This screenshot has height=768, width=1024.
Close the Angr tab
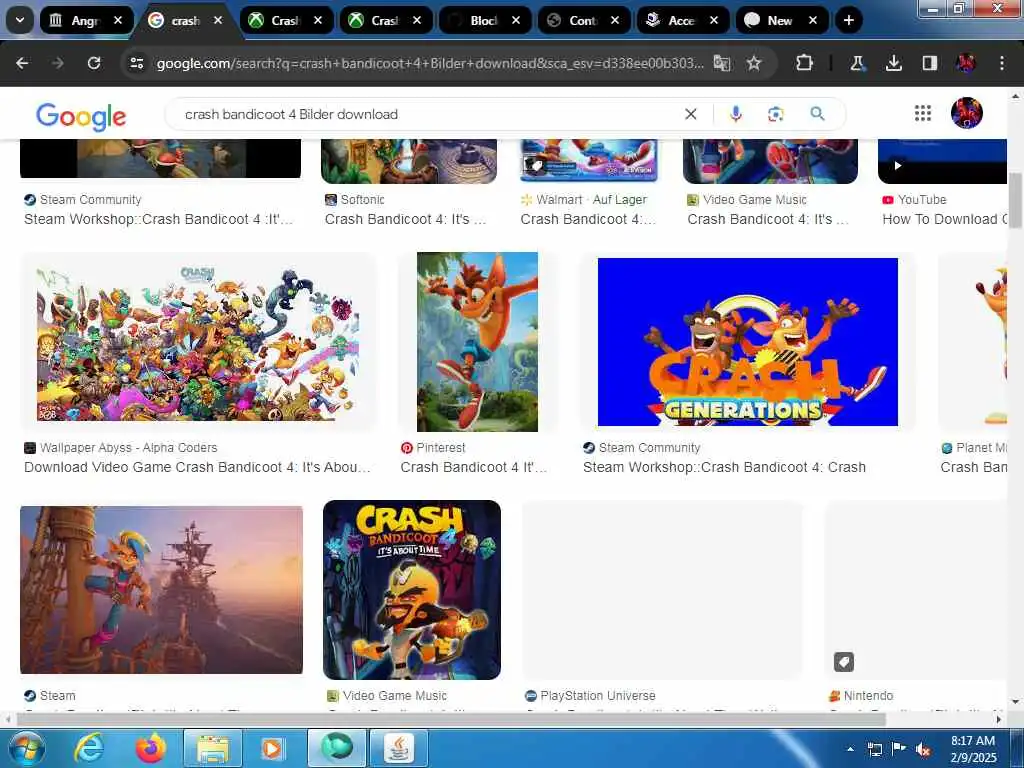click(x=118, y=20)
